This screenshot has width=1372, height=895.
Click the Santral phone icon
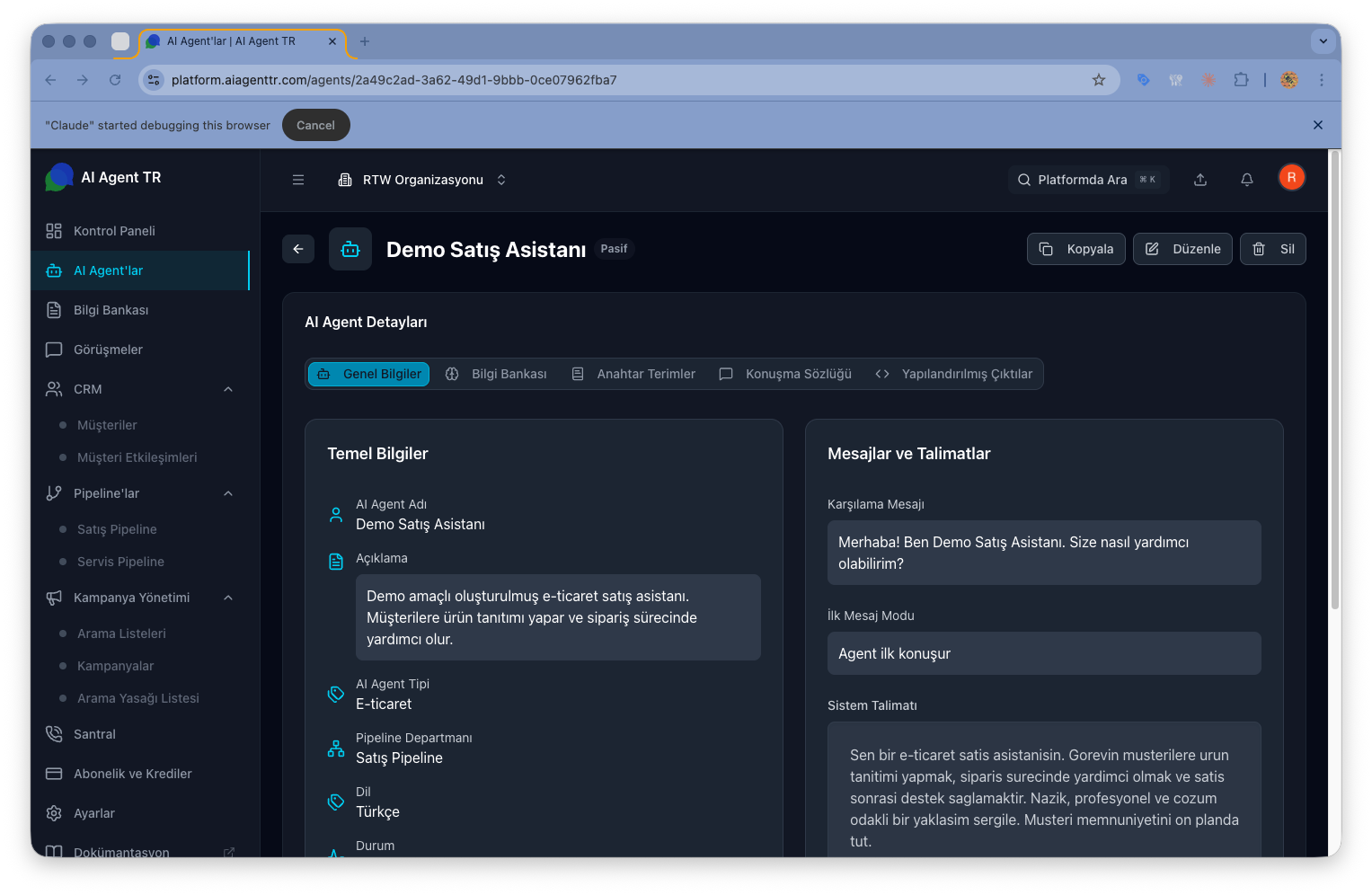pos(54,734)
